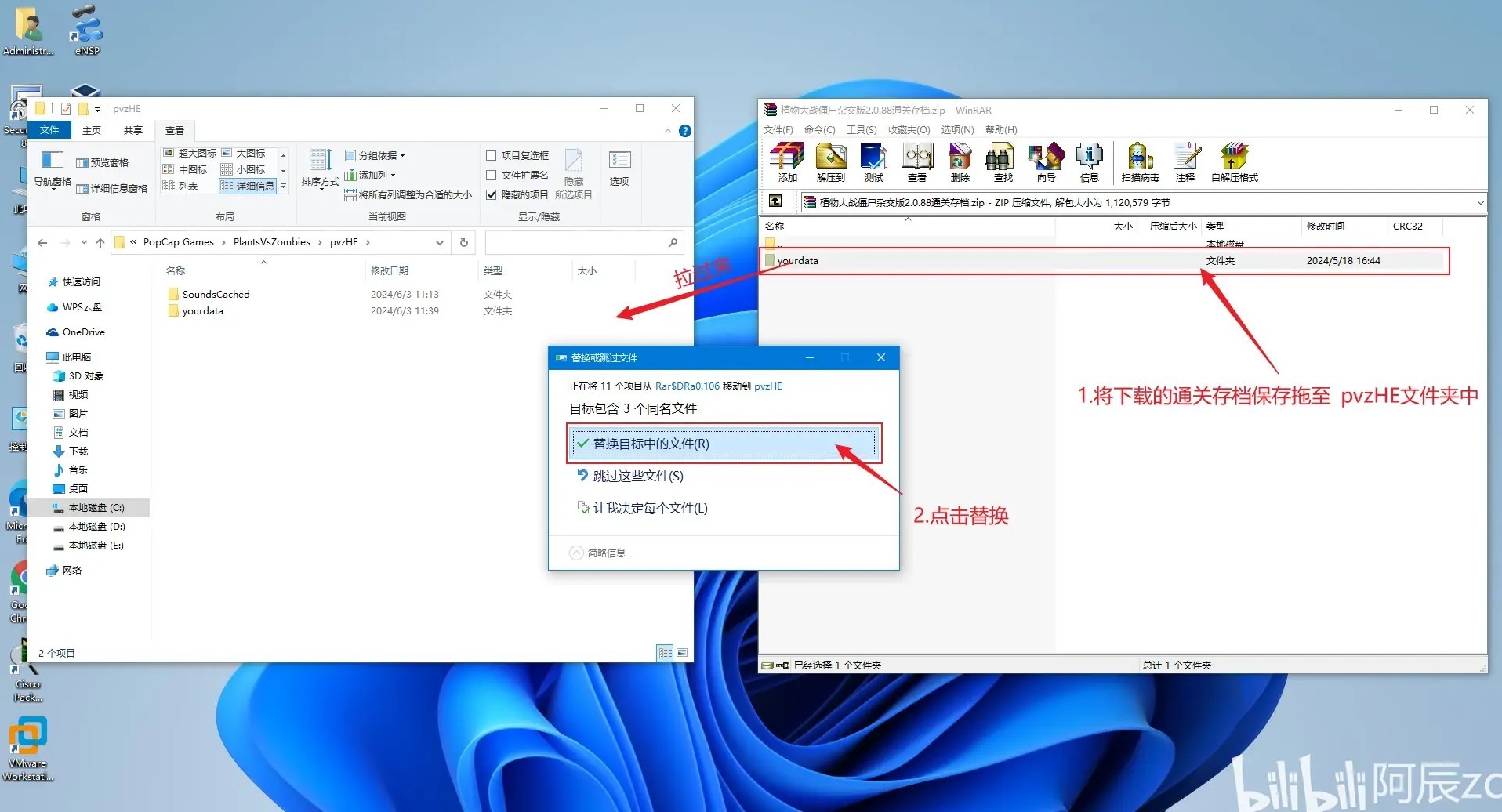1502x812 pixels.
Task: Open the quick access toolbar dropdown
Action: pyautogui.click(x=98, y=109)
